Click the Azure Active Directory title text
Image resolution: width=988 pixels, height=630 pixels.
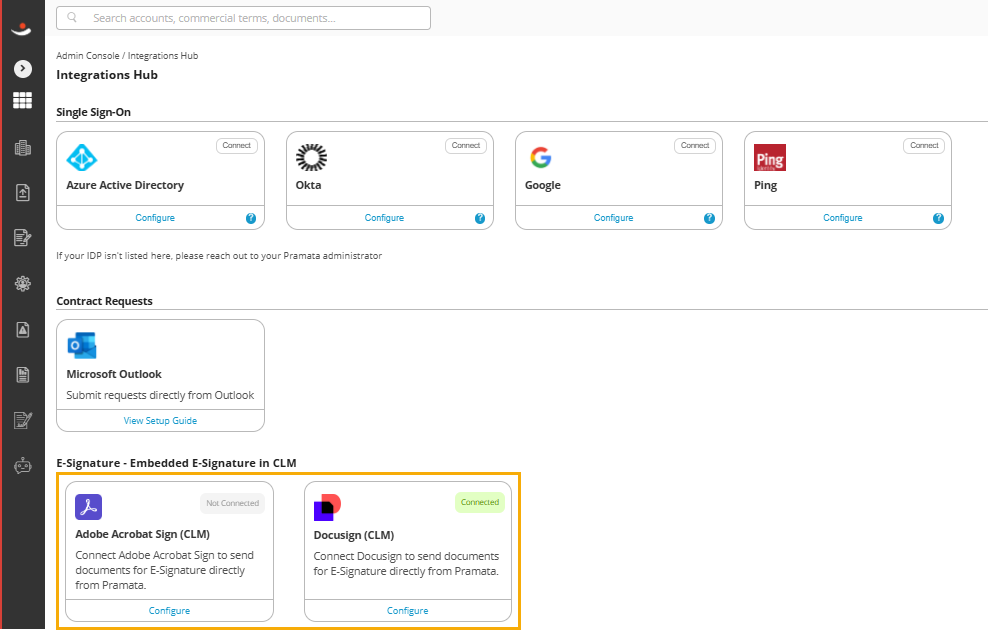(x=125, y=185)
